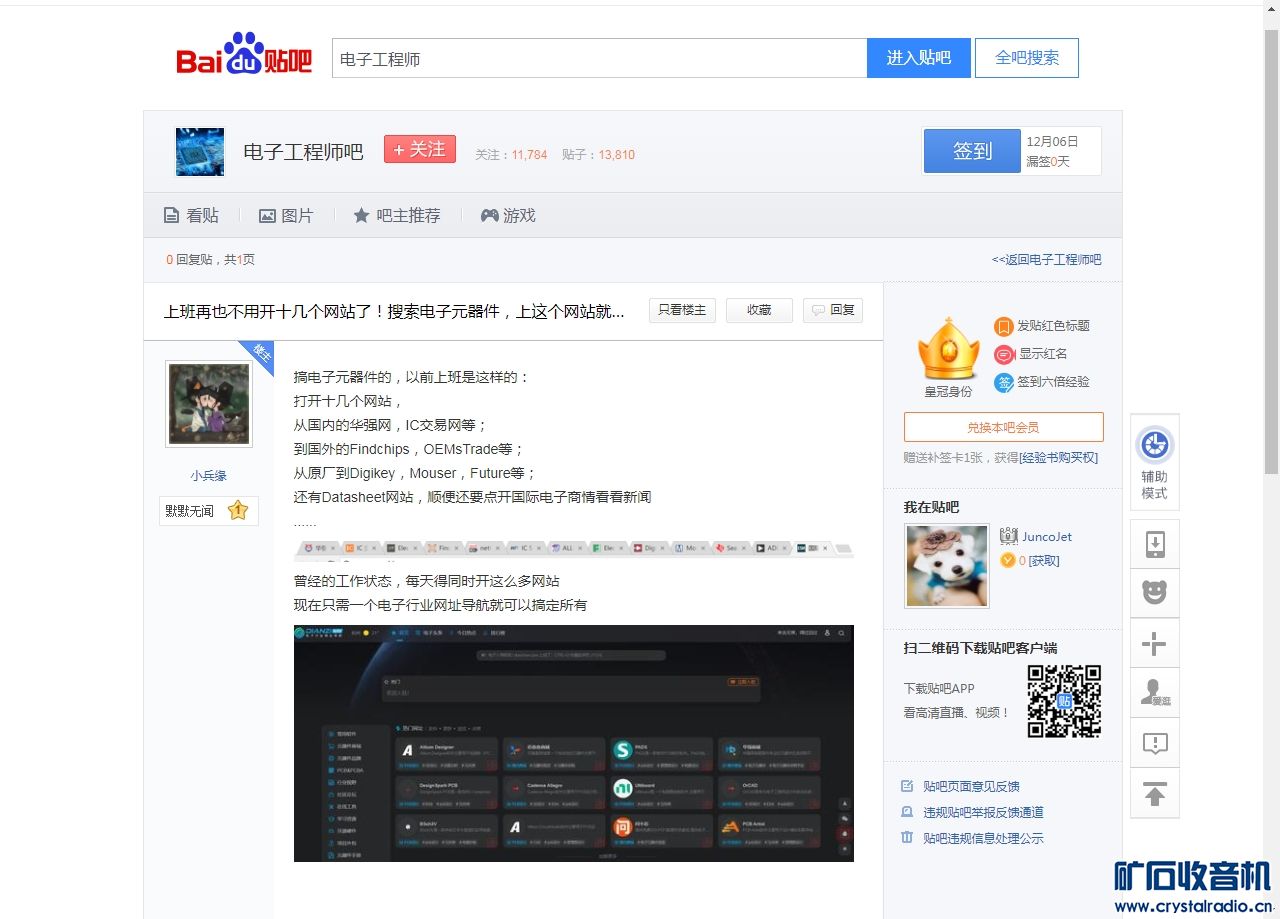The width and height of the screenshot is (1280, 919).
Task: Click the line 现在只需一个电子行业网址导航就可以搞定所有
Action: coord(440,605)
